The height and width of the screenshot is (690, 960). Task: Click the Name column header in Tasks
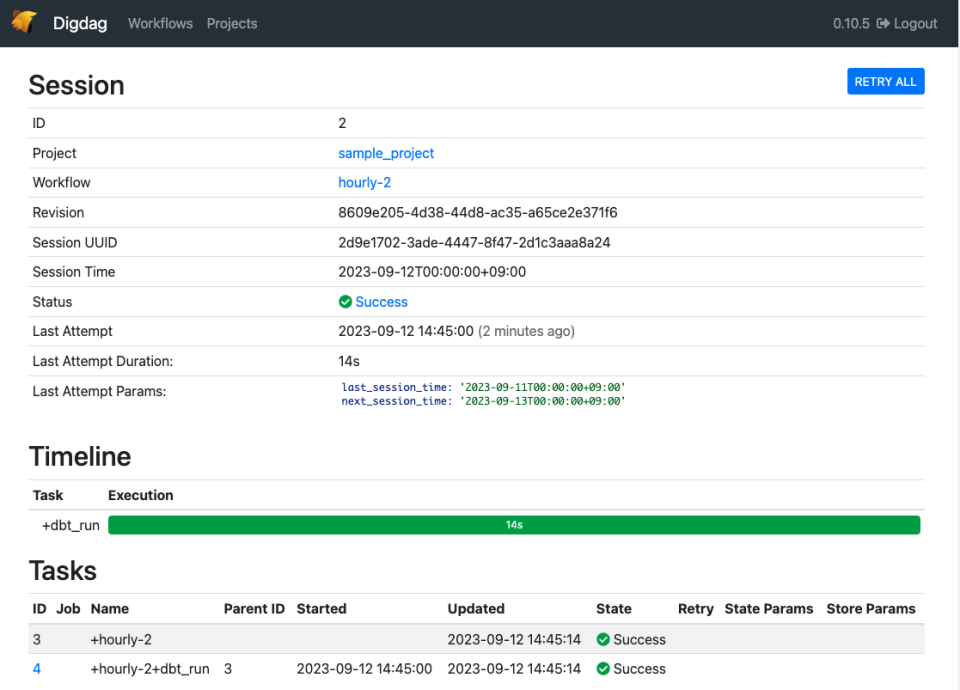109,608
